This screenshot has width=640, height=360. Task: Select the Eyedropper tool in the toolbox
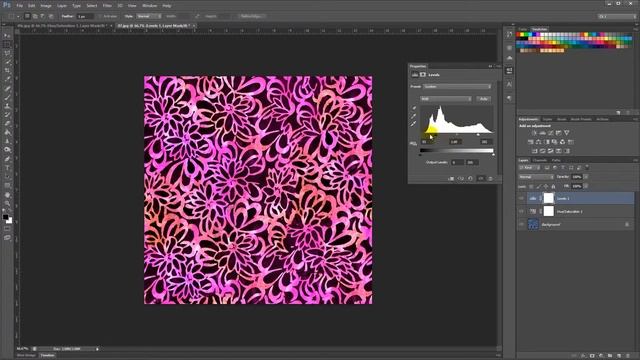point(7,79)
